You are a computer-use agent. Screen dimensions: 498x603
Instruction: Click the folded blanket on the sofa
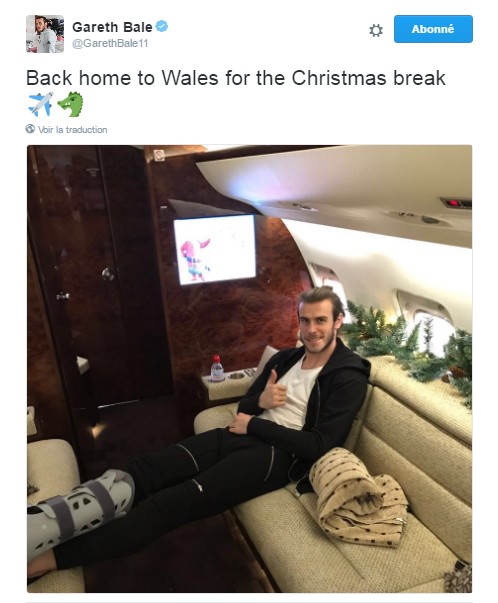pyautogui.click(x=358, y=497)
